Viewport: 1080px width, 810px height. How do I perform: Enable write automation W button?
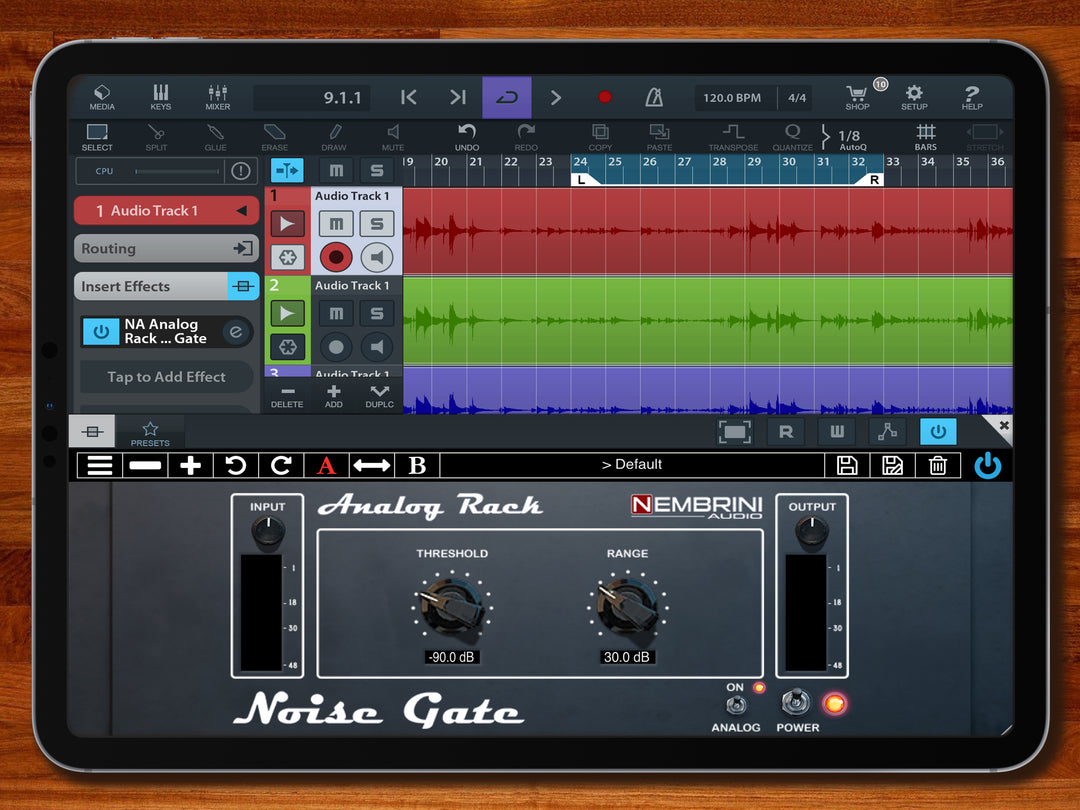click(x=837, y=431)
